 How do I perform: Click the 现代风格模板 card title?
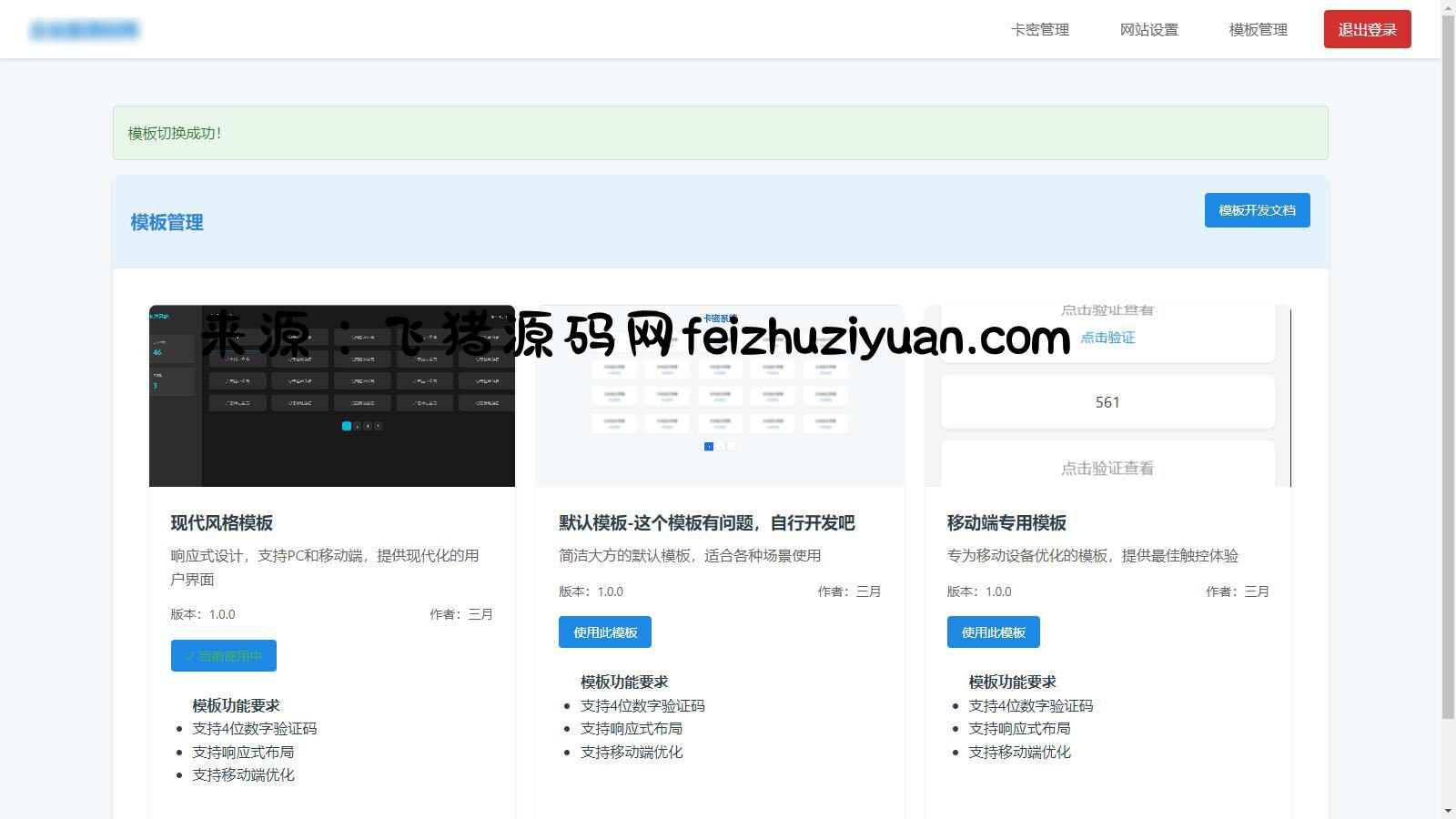(x=221, y=523)
